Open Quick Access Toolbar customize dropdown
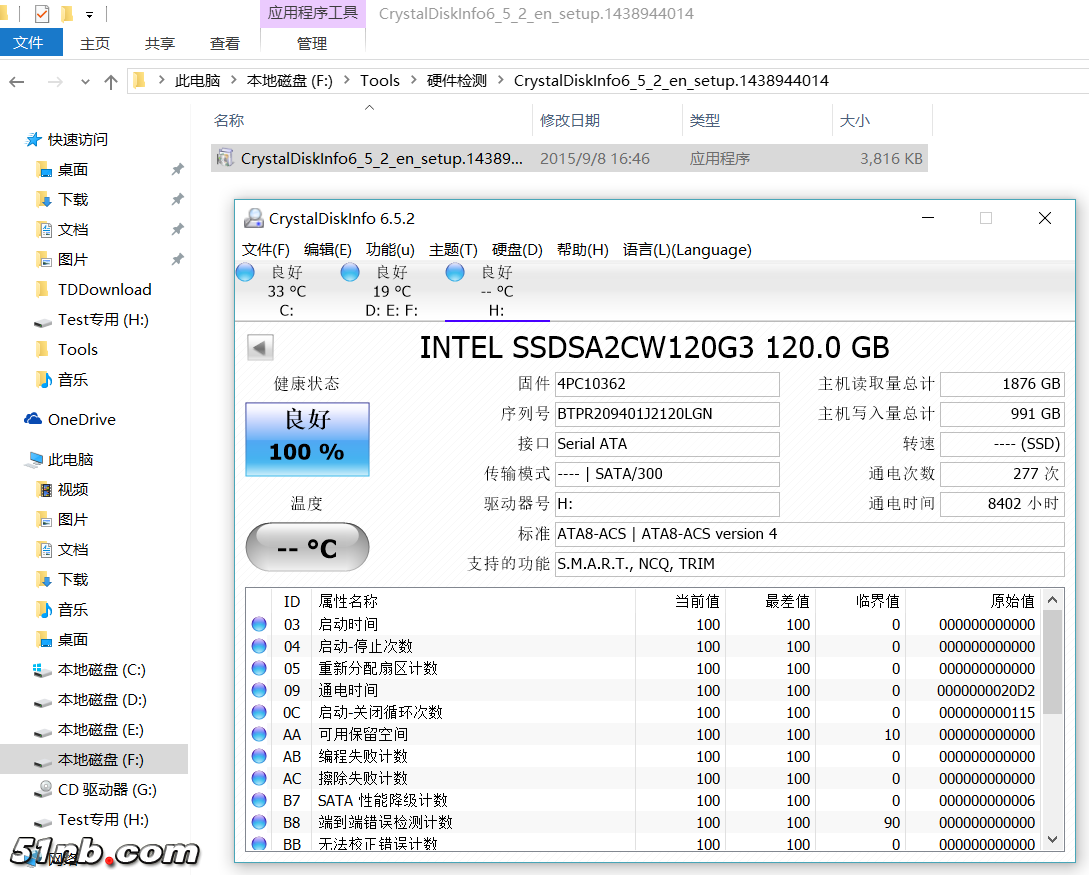This screenshot has height=875, width=1089. (x=90, y=14)
